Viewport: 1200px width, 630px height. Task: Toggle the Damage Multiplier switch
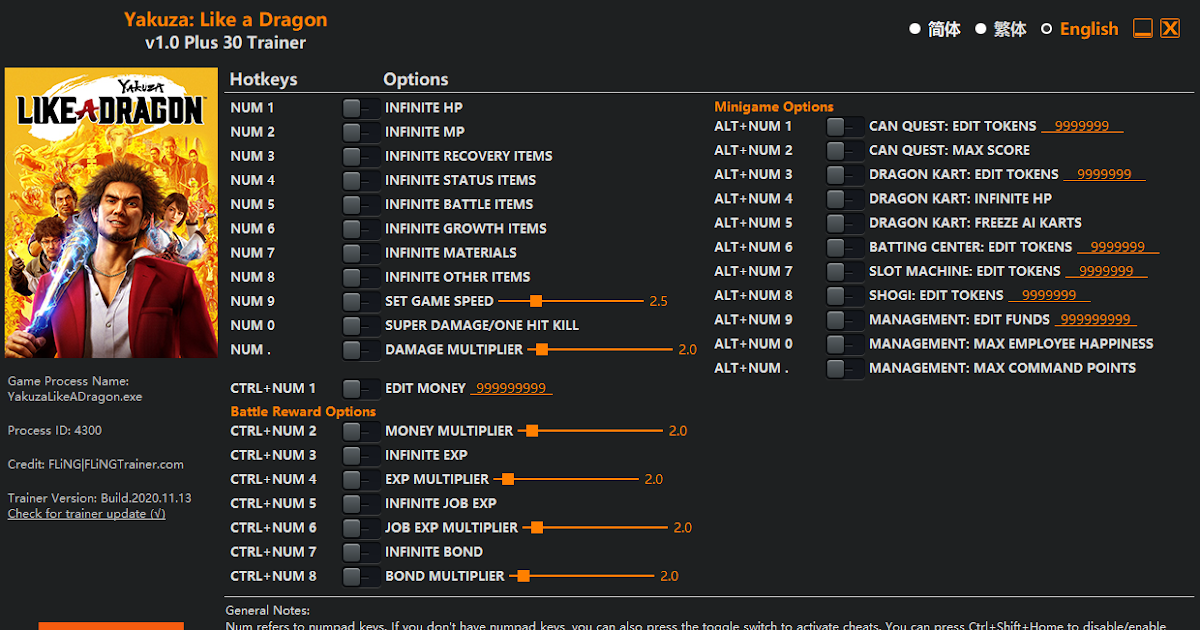(x=361, y=349)
